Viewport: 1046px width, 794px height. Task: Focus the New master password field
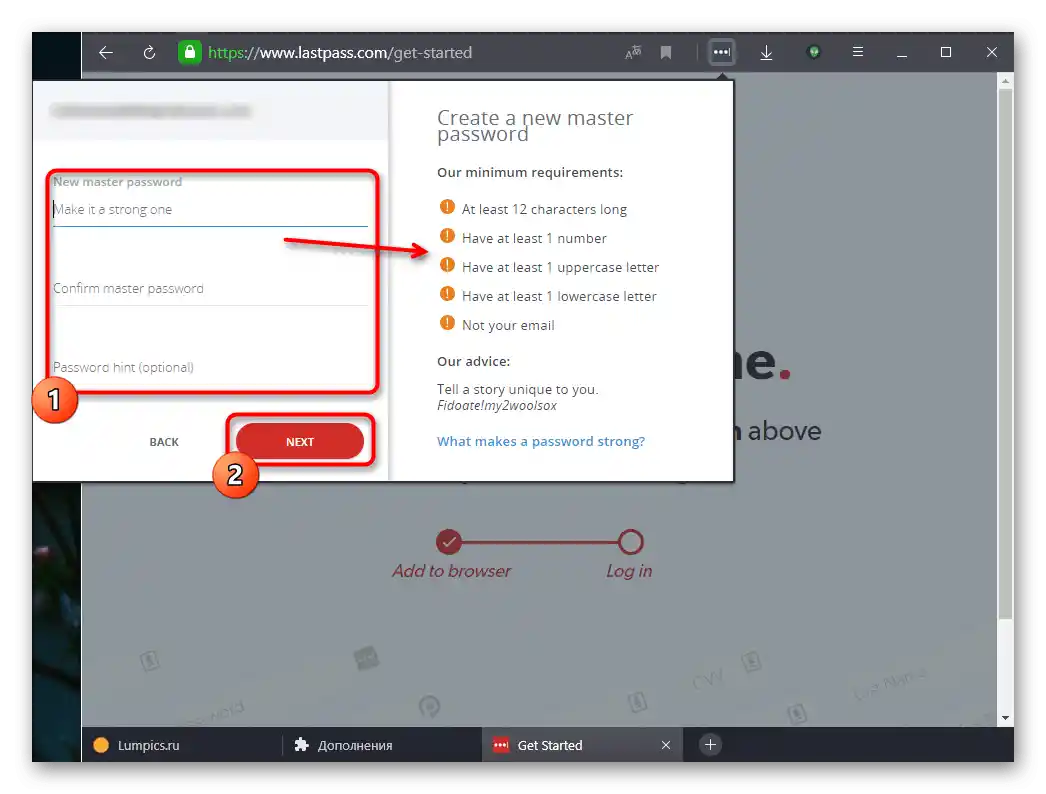(x=210, y=210)
